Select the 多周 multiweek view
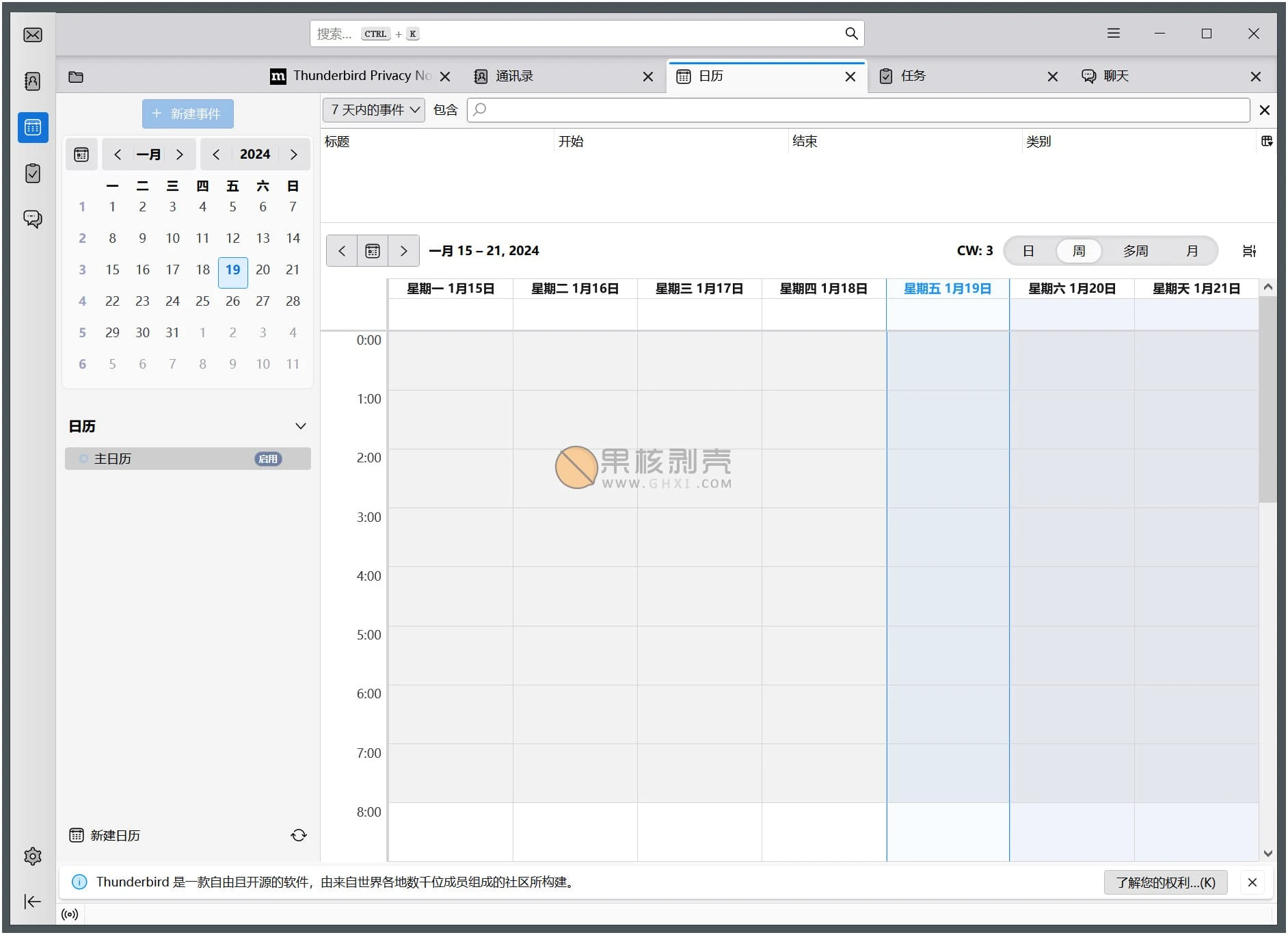 coord(1136,251)
